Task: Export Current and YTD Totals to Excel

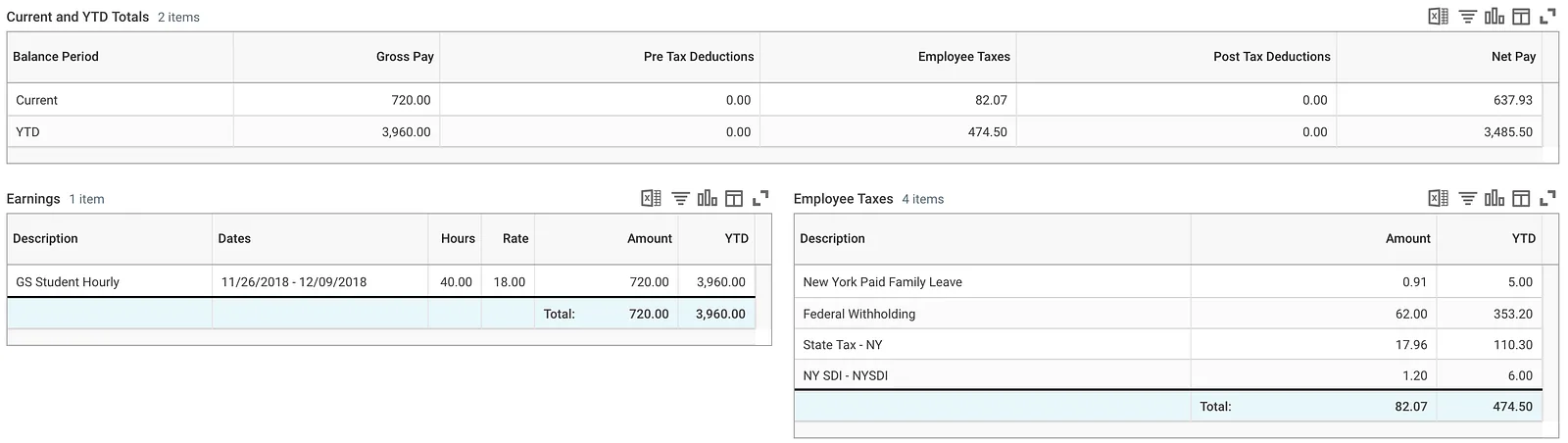Action: [x=1438, y=17]
